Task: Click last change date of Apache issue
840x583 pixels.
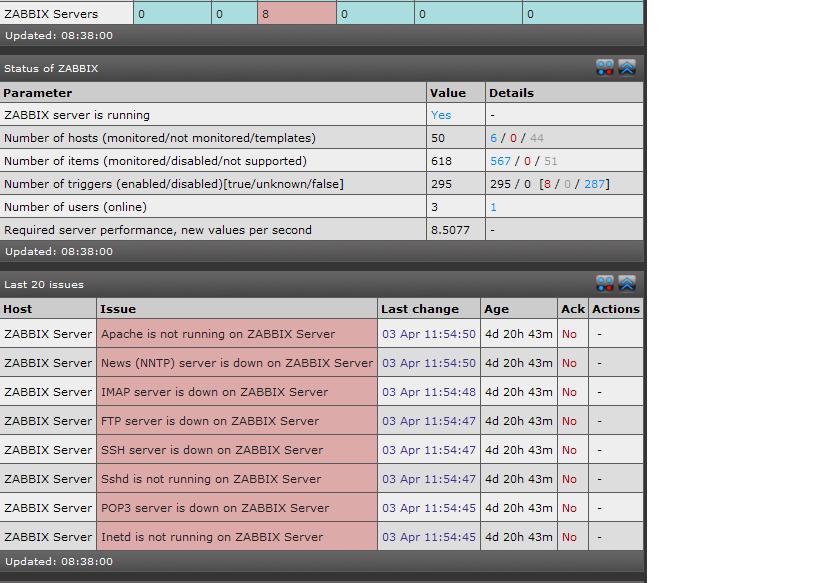Action: [x=429, y=334]
